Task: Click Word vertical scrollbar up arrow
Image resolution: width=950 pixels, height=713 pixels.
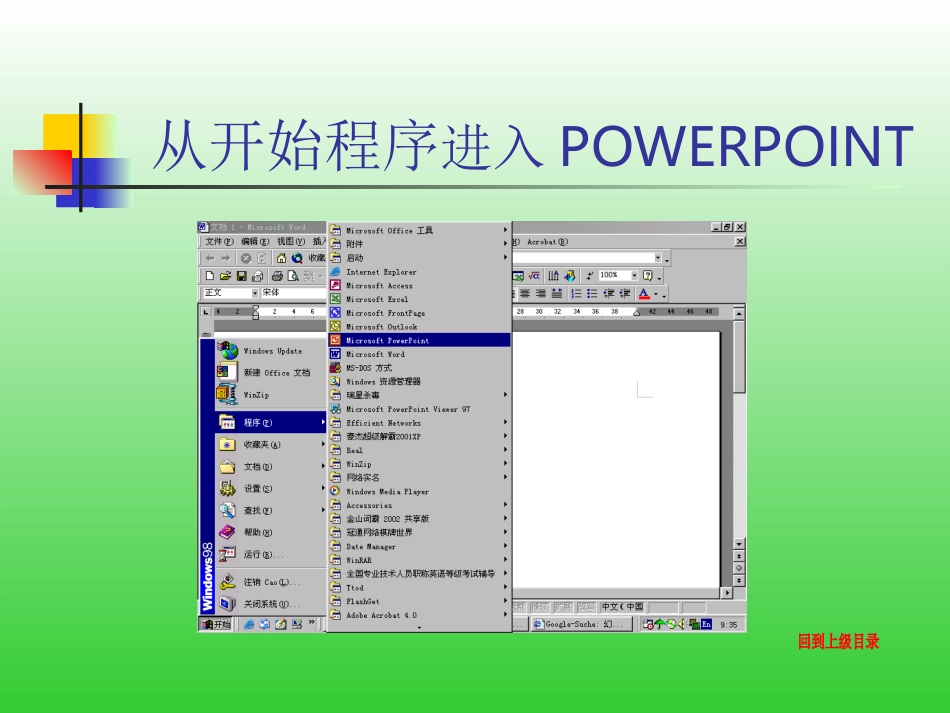Action: point(739,313)
